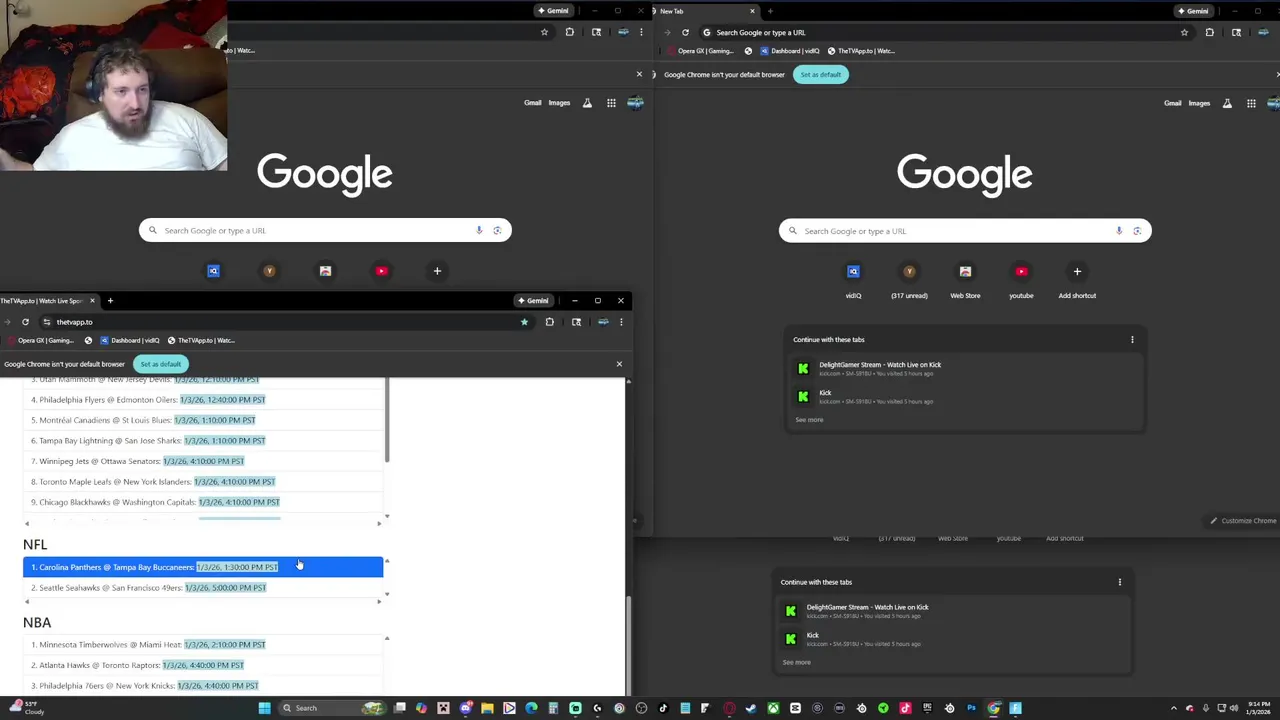Reload page in right New Tab window
Image resolution: width=1280 pixels, height=720 pixels.
pos(685,32)
